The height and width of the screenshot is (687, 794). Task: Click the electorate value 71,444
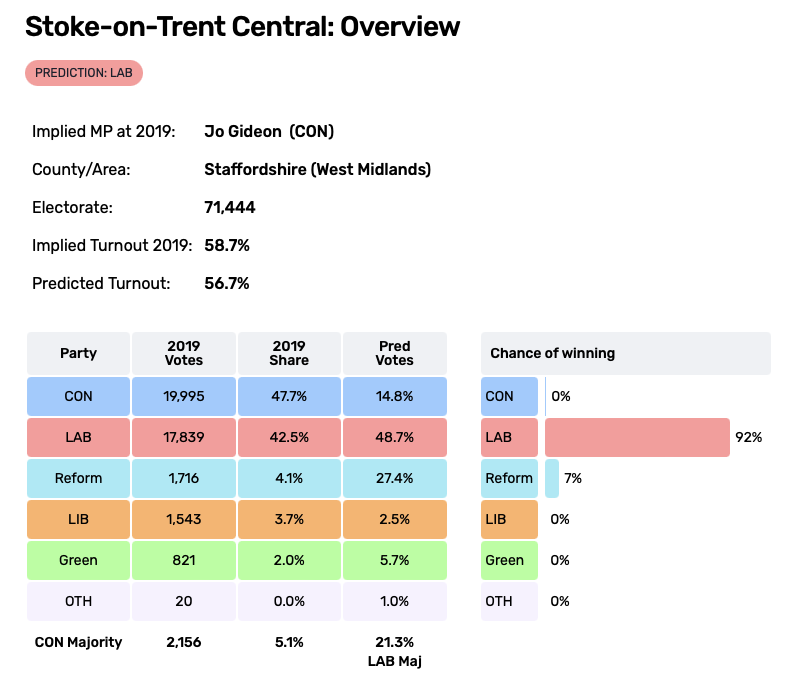(x=229, y=208)
